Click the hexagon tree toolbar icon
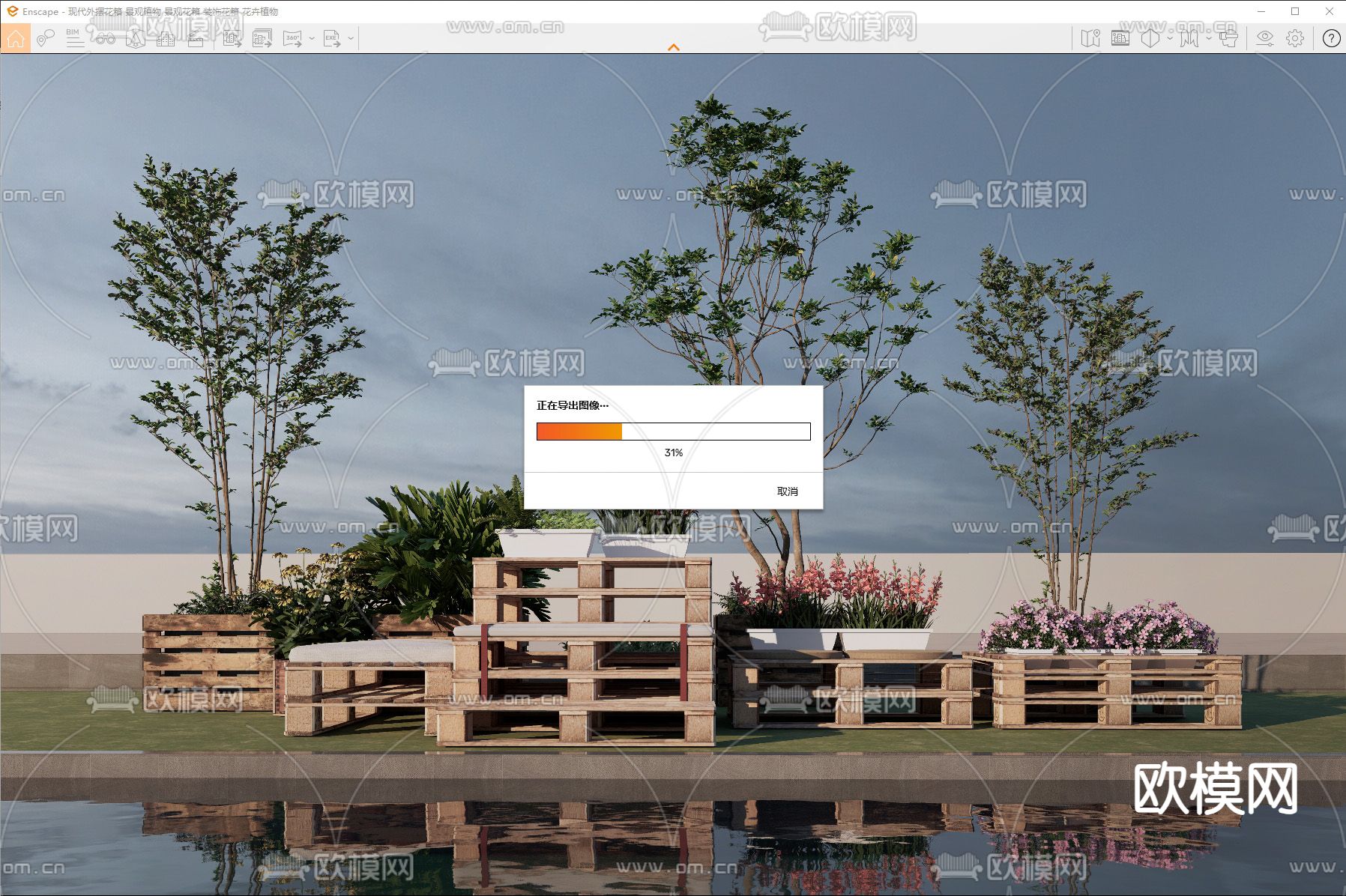This screenshot has height=896, width=1346. (136, 38)
